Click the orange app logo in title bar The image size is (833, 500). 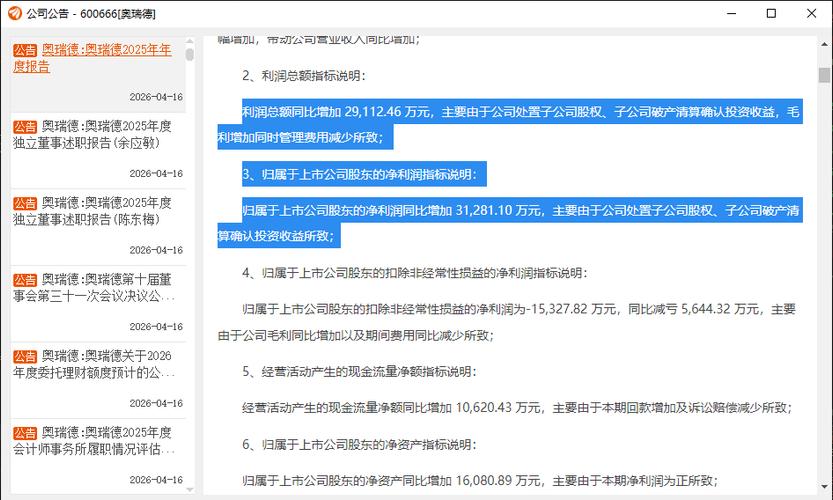(x=15, y=13)
